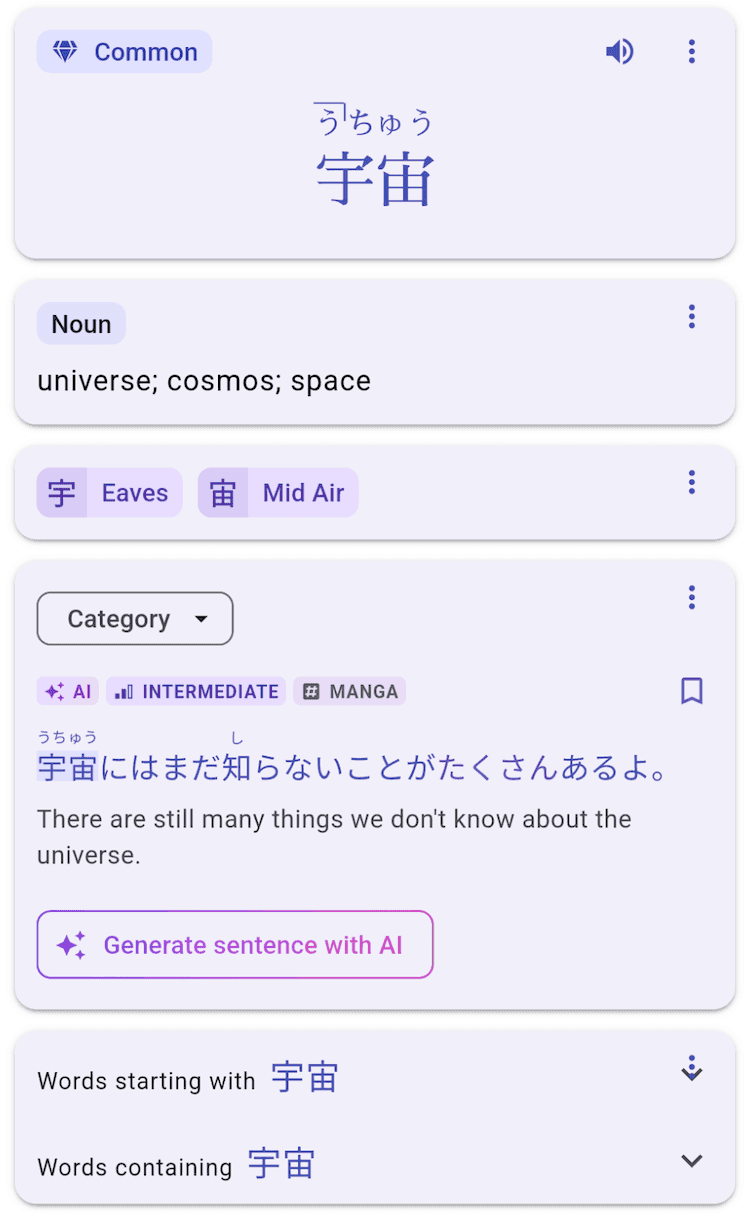This screenshot has height=1218, width=750.
Task: Bookmark the example sentence
Action: pyautogui.click(x=691, y=691)
